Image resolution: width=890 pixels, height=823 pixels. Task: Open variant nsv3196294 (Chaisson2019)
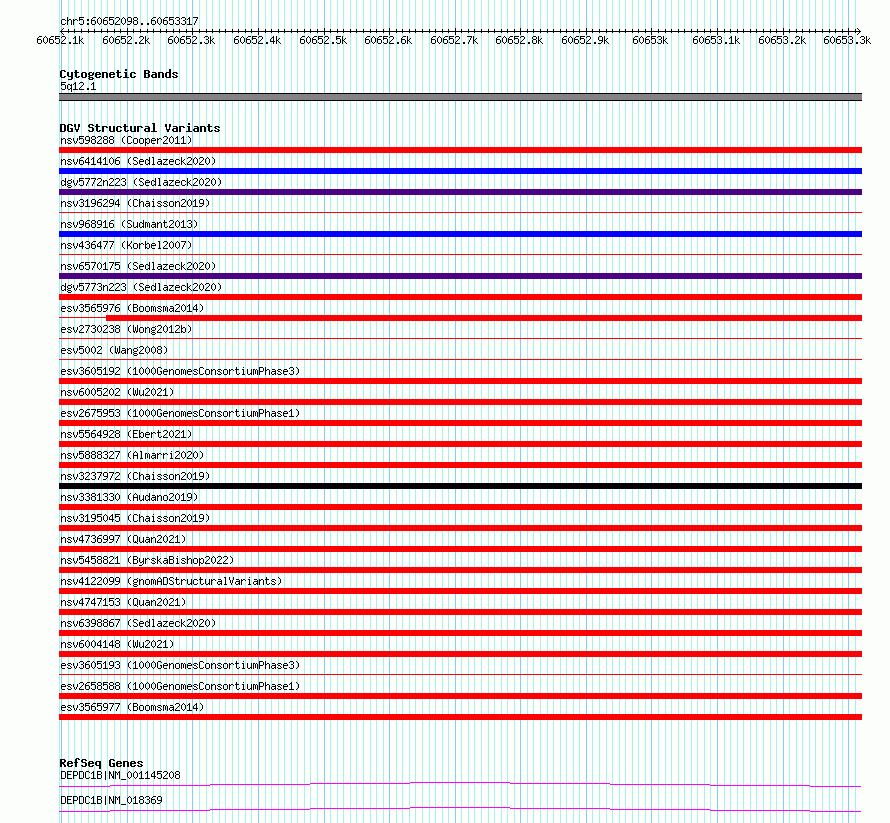coord(135,203)
